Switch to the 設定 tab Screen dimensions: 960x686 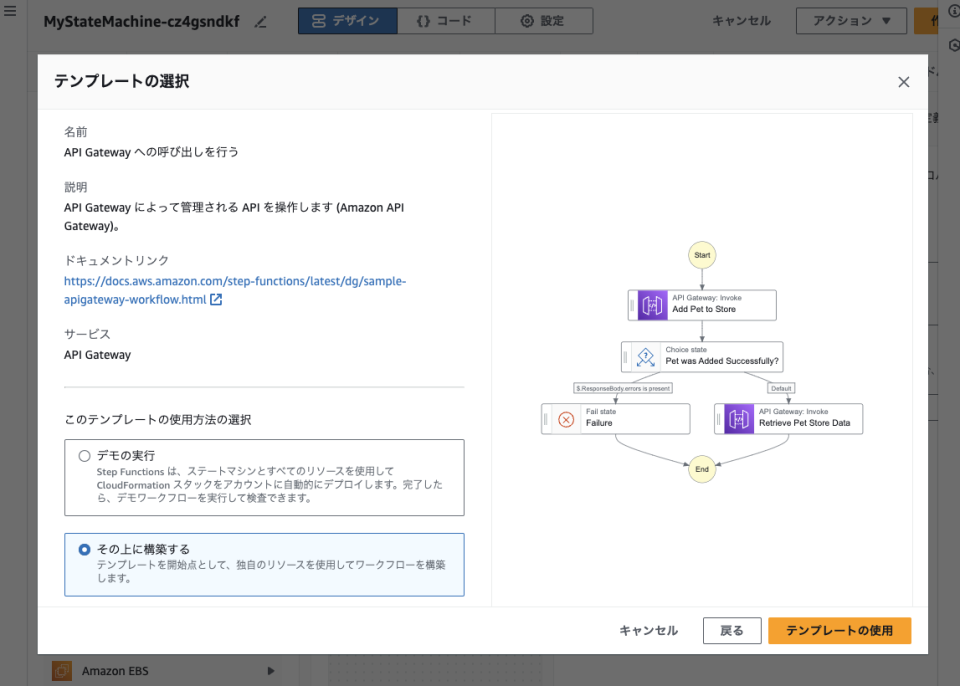coord(544,20)
